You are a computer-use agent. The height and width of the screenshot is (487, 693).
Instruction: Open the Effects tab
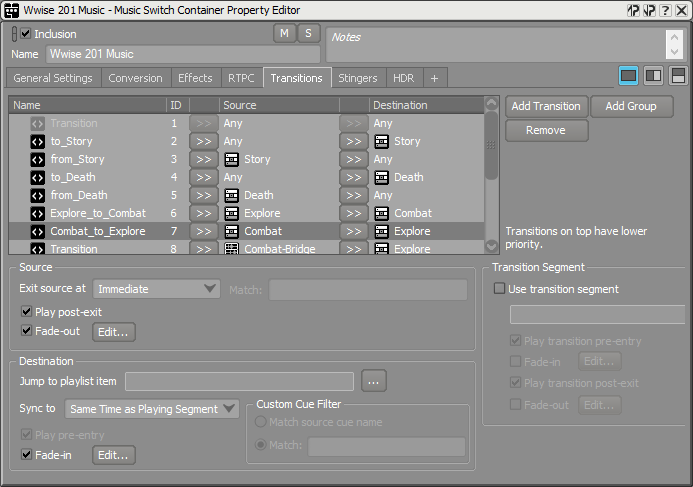195,78
